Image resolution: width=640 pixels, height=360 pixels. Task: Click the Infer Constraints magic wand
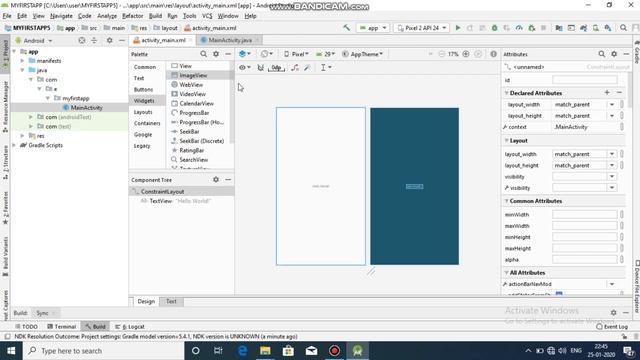307,67
